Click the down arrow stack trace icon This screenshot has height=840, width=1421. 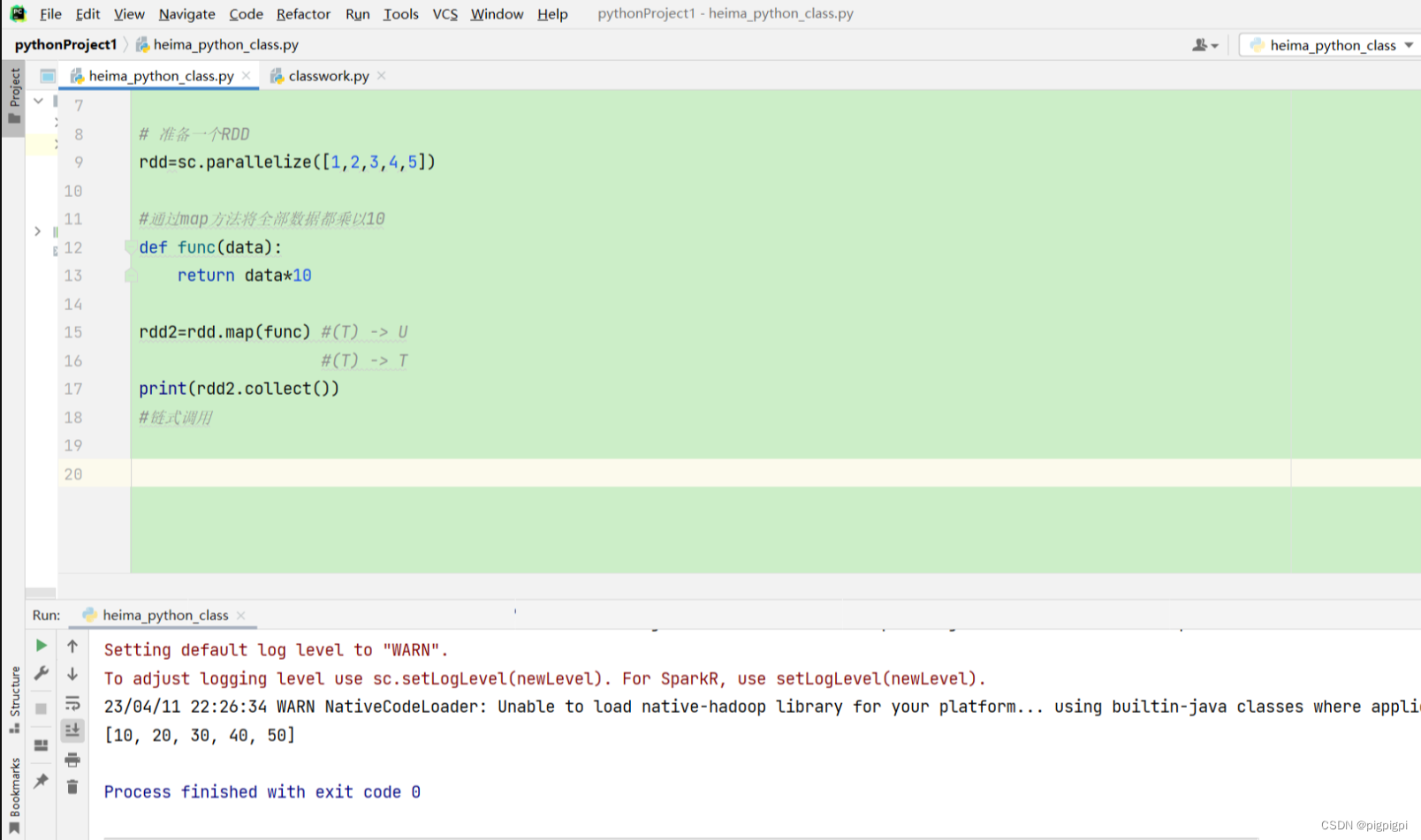[72, 674]
